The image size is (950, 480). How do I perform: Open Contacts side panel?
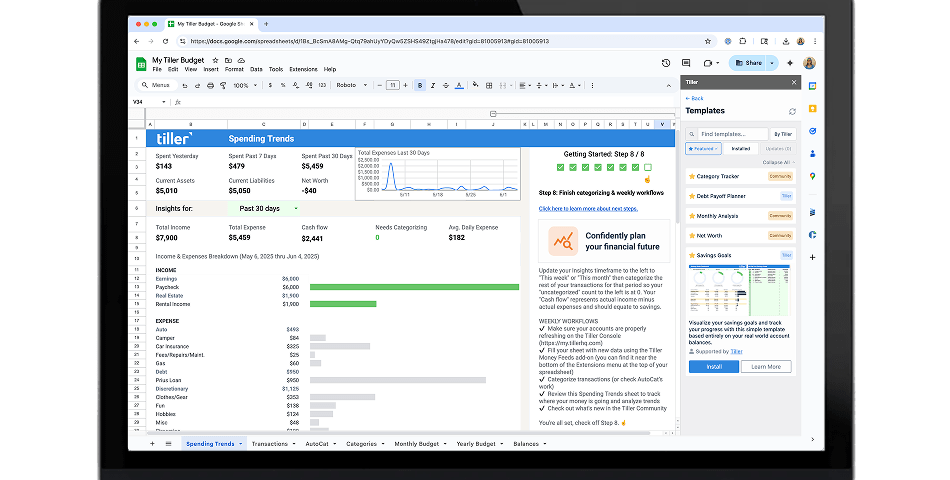pyautogui.click(x=812, y=153)
